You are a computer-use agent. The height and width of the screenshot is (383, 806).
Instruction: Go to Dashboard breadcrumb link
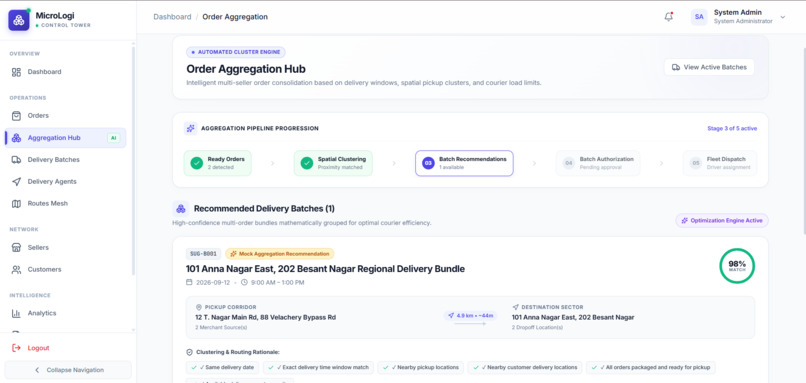click(x=172, y=17)
